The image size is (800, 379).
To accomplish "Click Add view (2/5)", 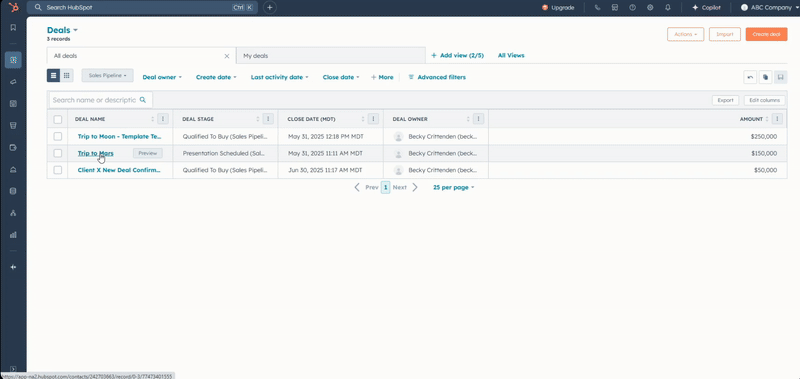I will coord(457,56).
